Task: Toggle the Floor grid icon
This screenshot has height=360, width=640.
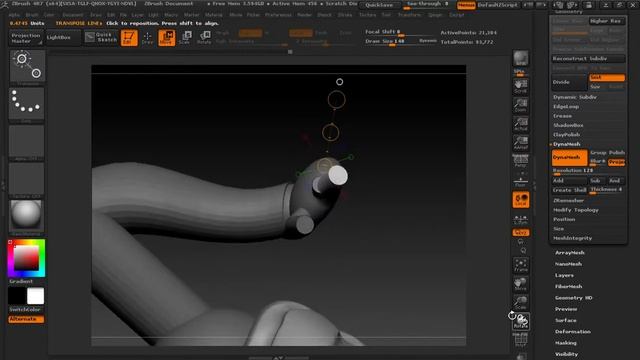Action: [x=520, y=180]
